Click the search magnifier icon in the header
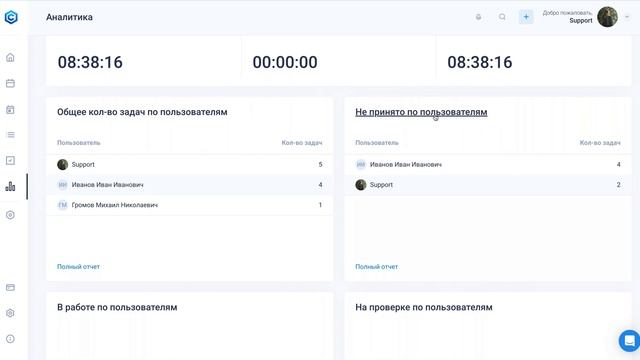 coord(502,17)
